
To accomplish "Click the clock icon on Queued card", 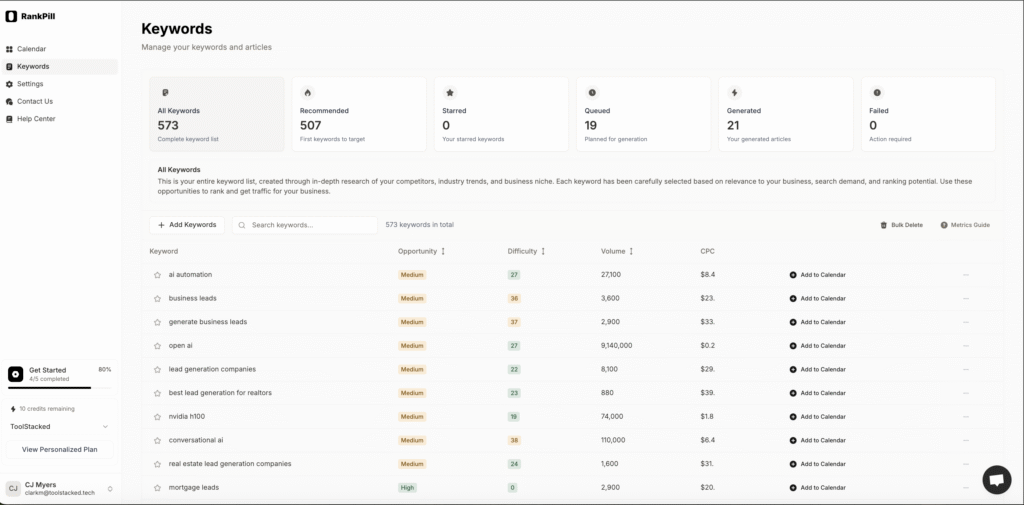I will [592, 93].
